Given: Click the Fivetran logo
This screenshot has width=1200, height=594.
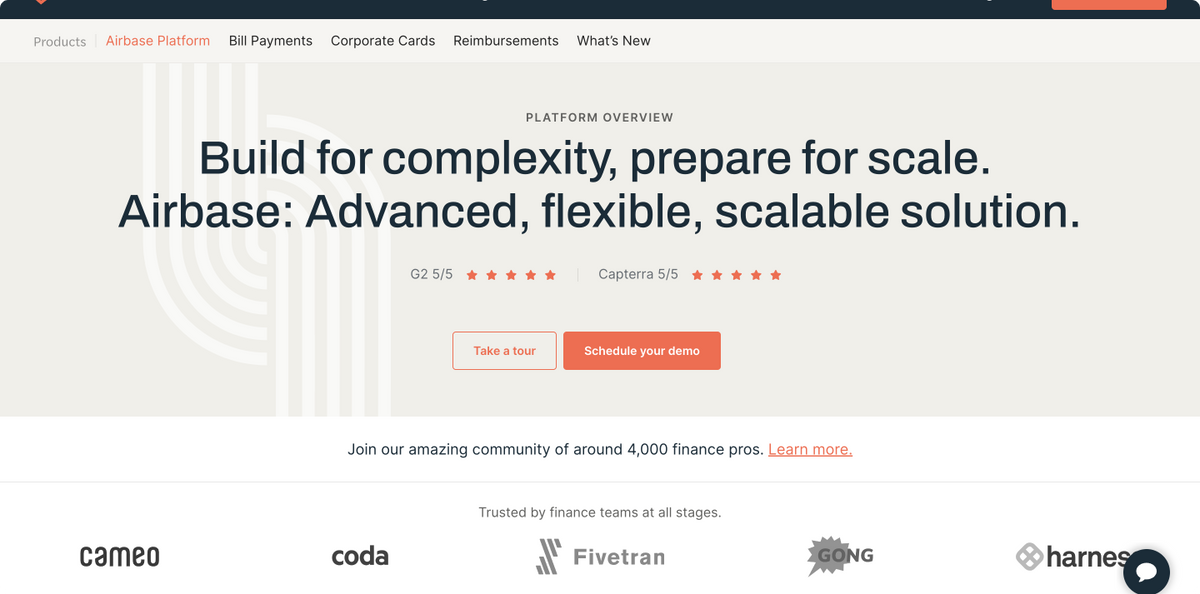Looking at the screenshot, I should click(x=600, y=557).
